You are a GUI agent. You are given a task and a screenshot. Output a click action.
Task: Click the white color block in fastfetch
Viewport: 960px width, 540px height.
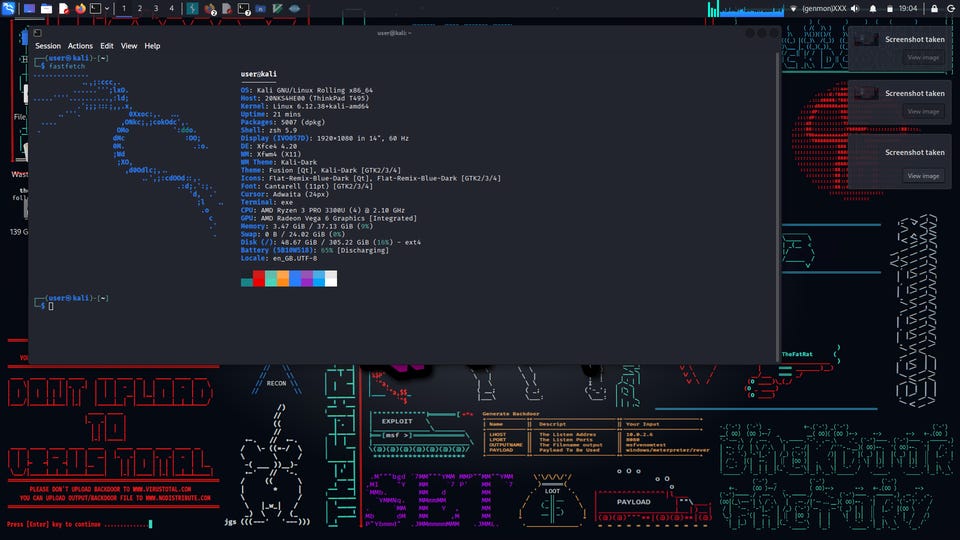coord(331,279)
